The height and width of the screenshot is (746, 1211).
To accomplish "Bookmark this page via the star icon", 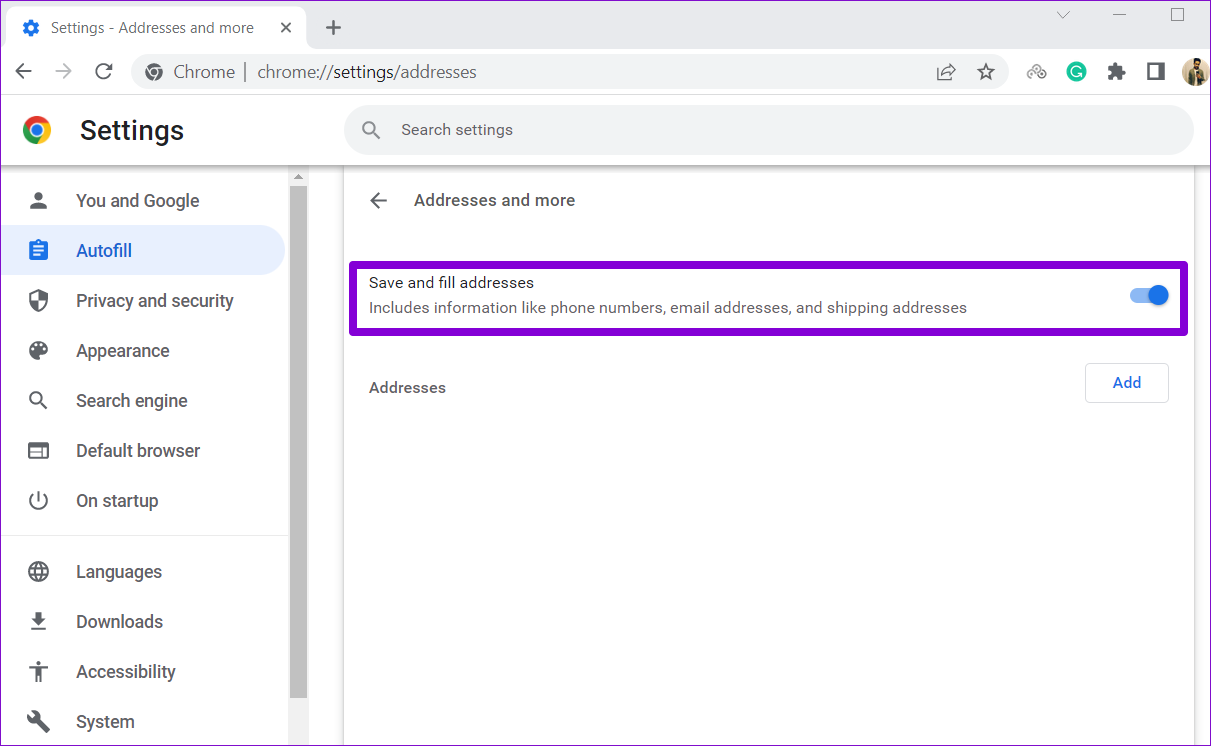I will [x=986, y=71].
